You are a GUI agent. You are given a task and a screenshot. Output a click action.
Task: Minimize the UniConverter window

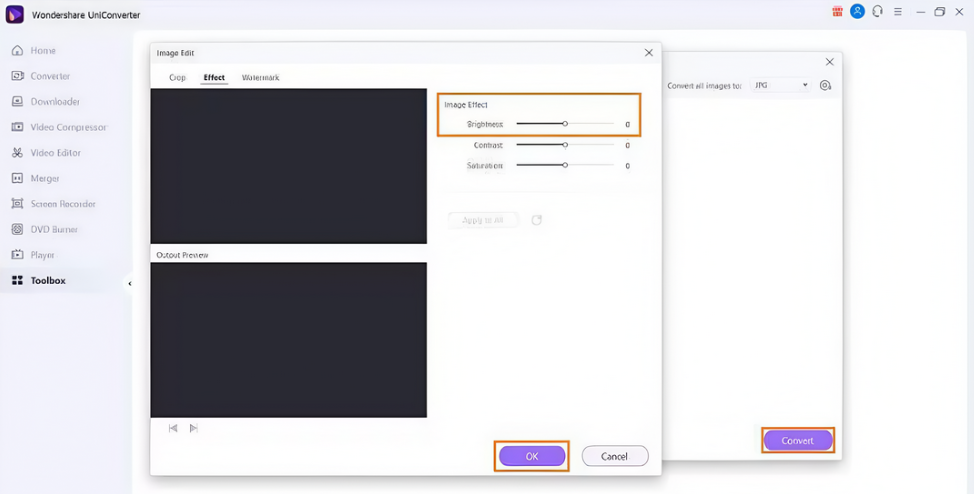(921, 11)
